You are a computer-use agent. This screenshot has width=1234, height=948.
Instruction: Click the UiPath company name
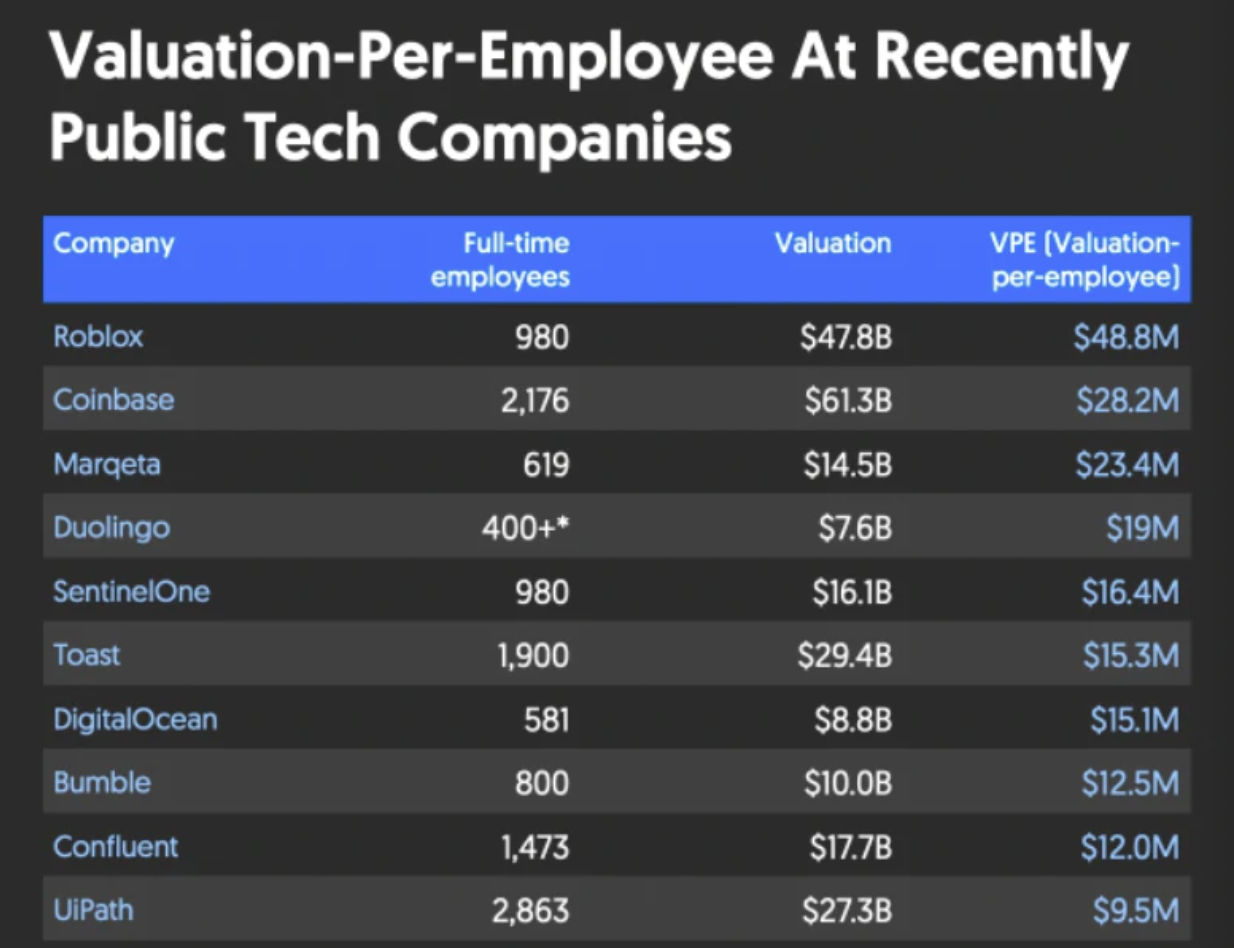(x=93, y=911)
